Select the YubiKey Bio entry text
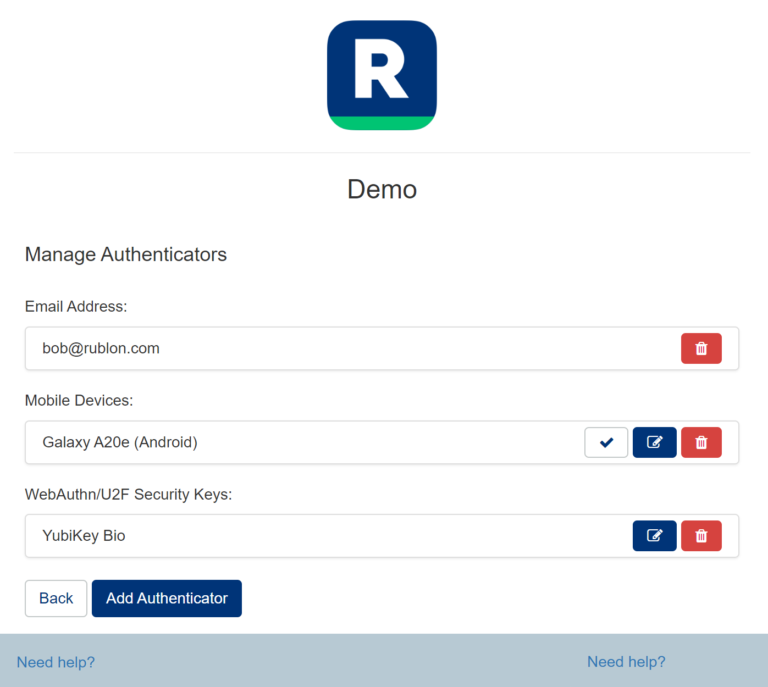The width and height of the screenshot is (768, 687). pyautogui.click(x=84, y=536)
